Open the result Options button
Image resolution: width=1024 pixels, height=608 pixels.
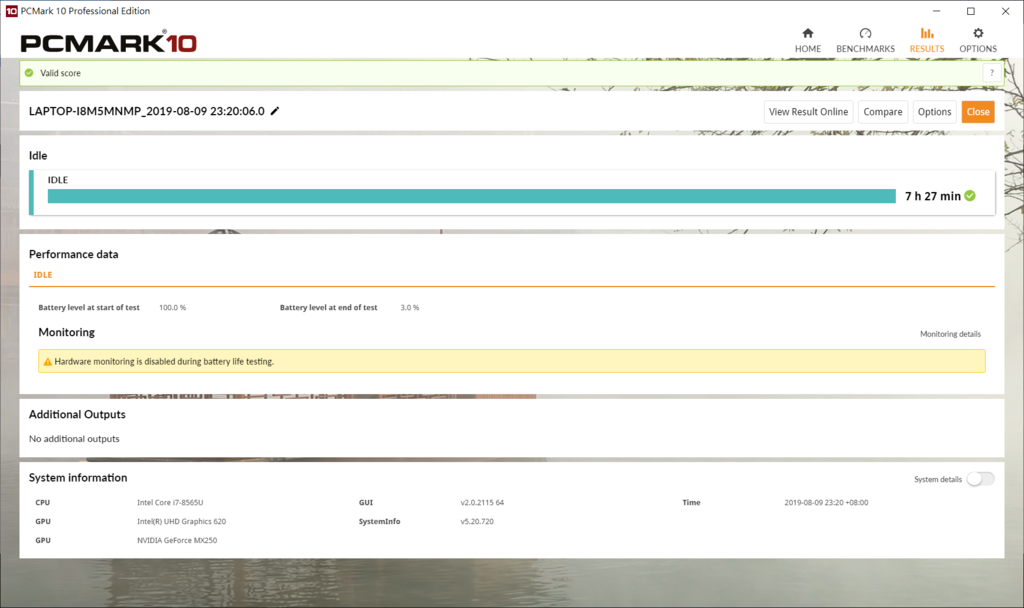pyautogui.click(x=935, y=112)
